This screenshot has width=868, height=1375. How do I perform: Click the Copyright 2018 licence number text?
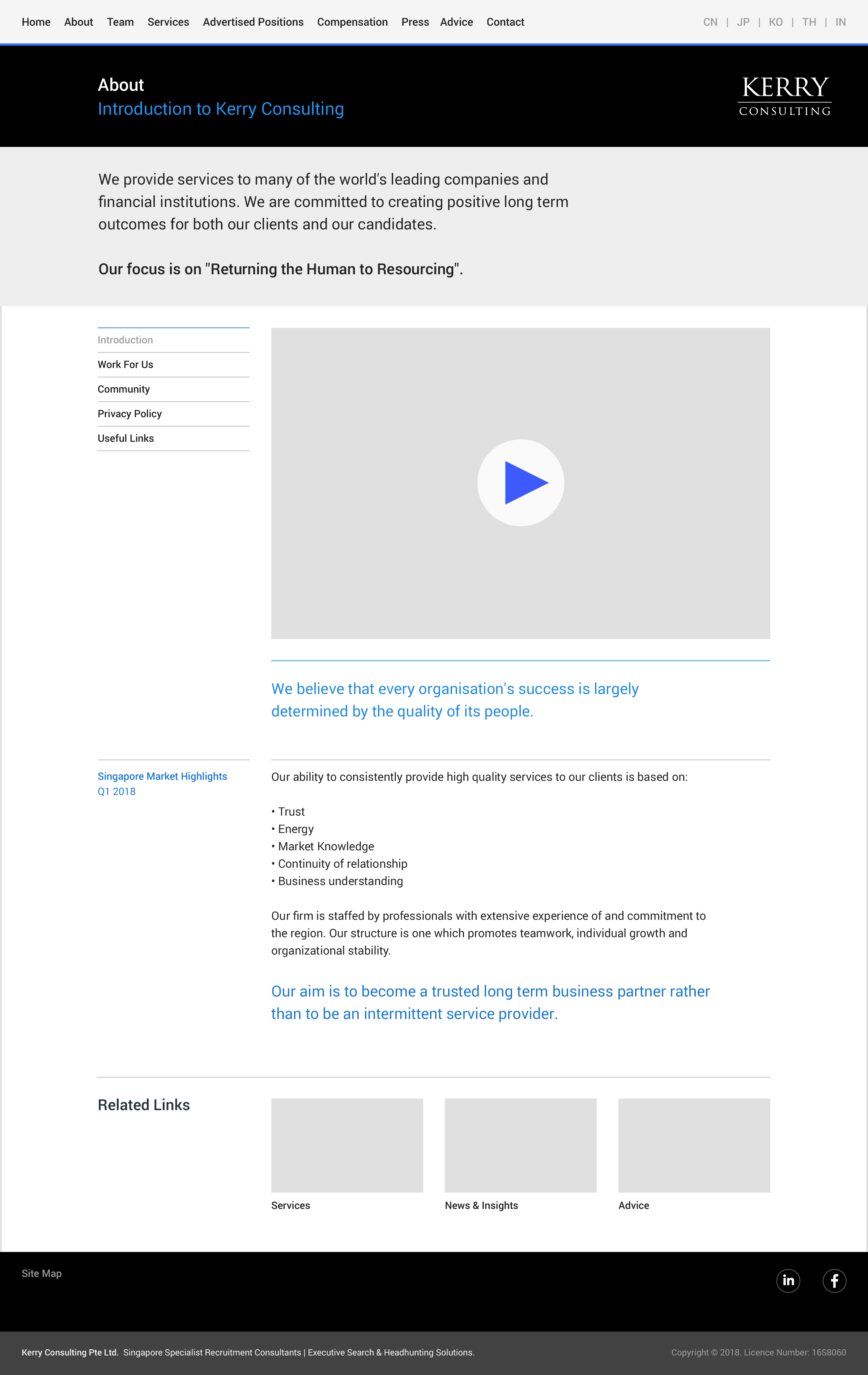coord(758,1352)
